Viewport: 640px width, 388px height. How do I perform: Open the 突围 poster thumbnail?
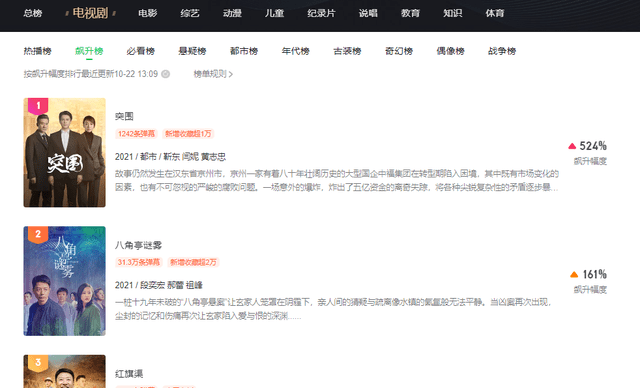(x=64, y=153)
